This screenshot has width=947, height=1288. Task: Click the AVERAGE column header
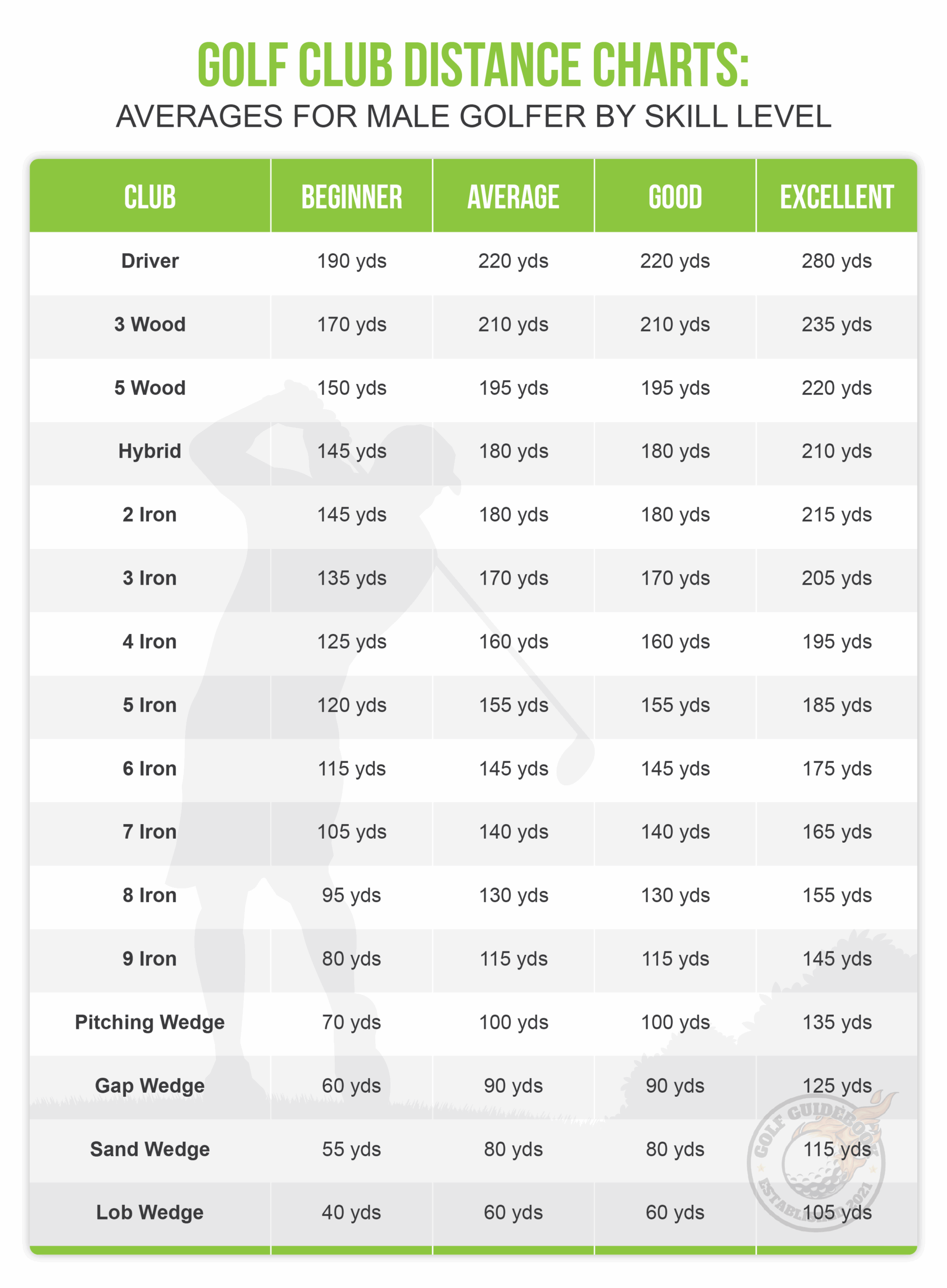[x=513, y=197]
